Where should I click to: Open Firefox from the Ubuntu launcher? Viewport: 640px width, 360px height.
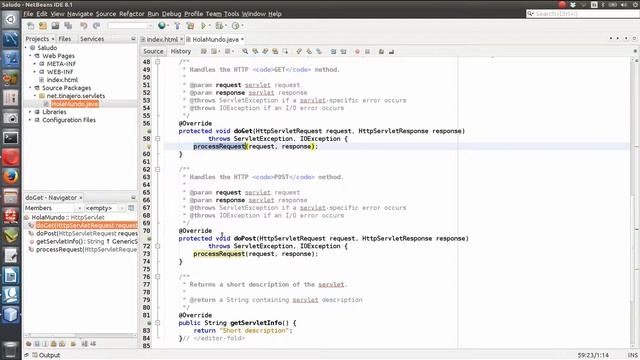[x=11, y=177]
